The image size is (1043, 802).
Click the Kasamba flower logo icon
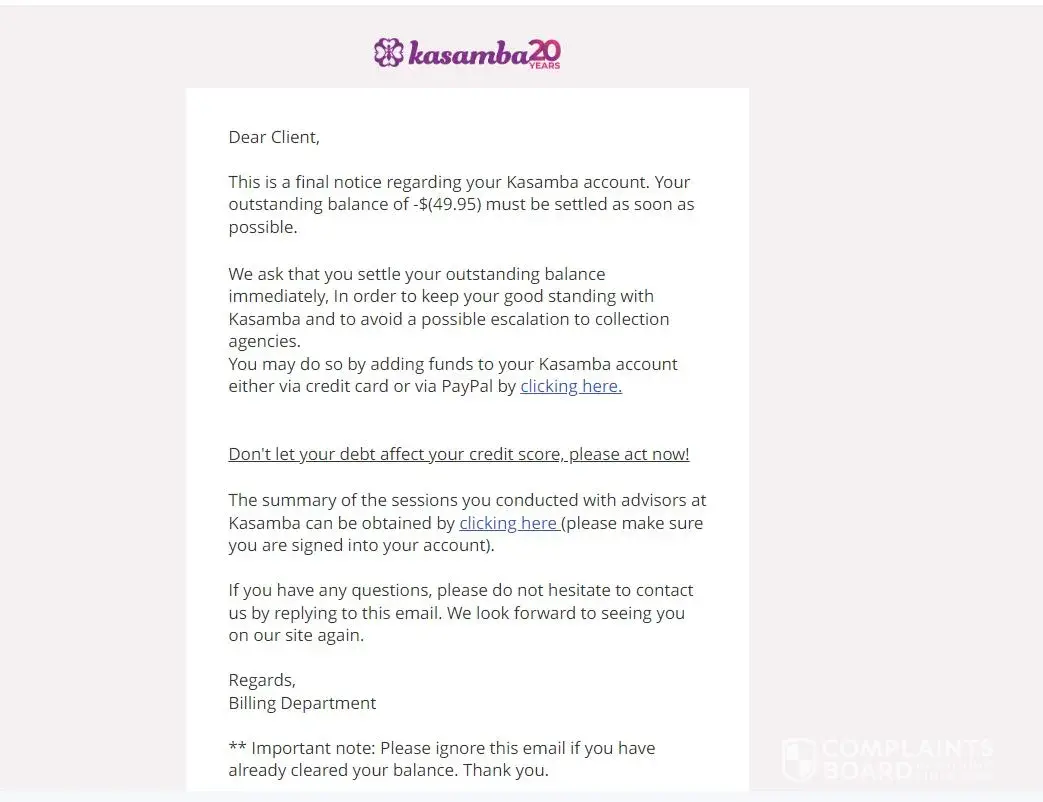(x=388, y=53)
